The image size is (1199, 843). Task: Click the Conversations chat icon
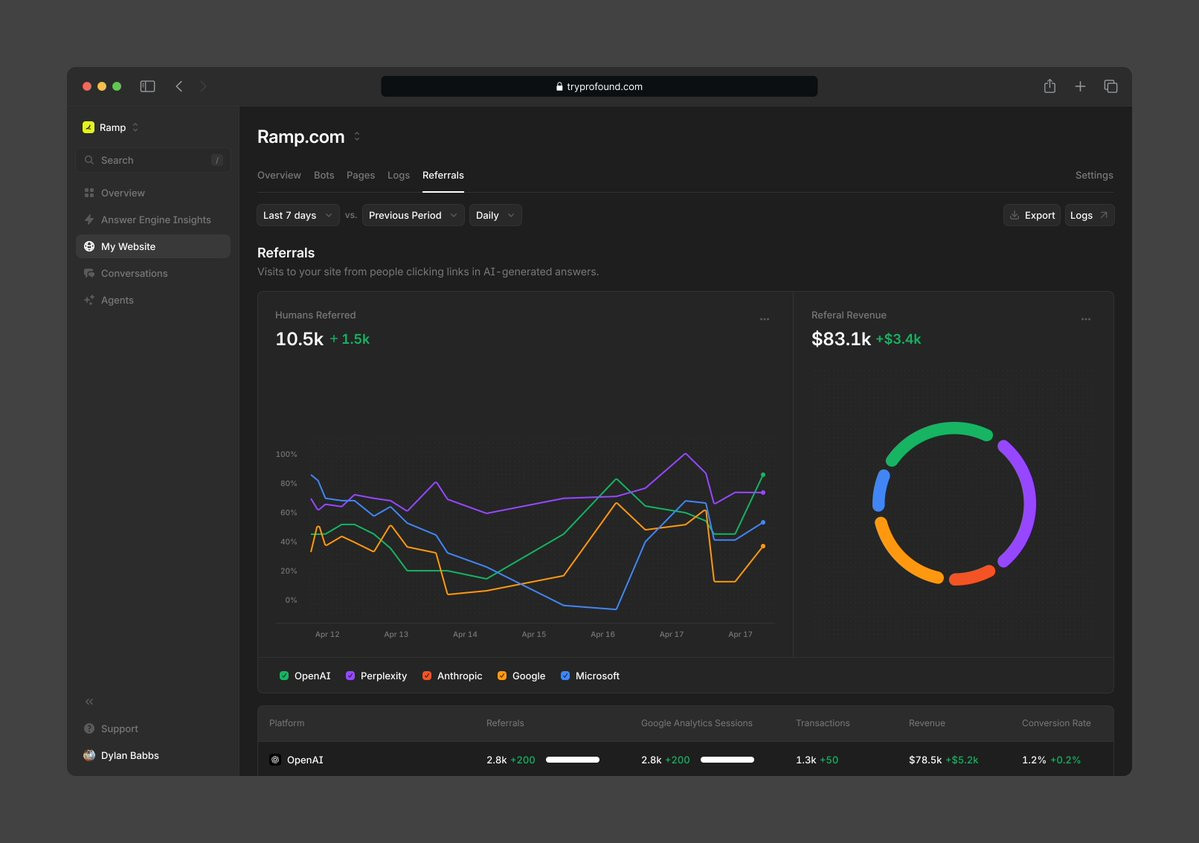[x=89, y=273]
